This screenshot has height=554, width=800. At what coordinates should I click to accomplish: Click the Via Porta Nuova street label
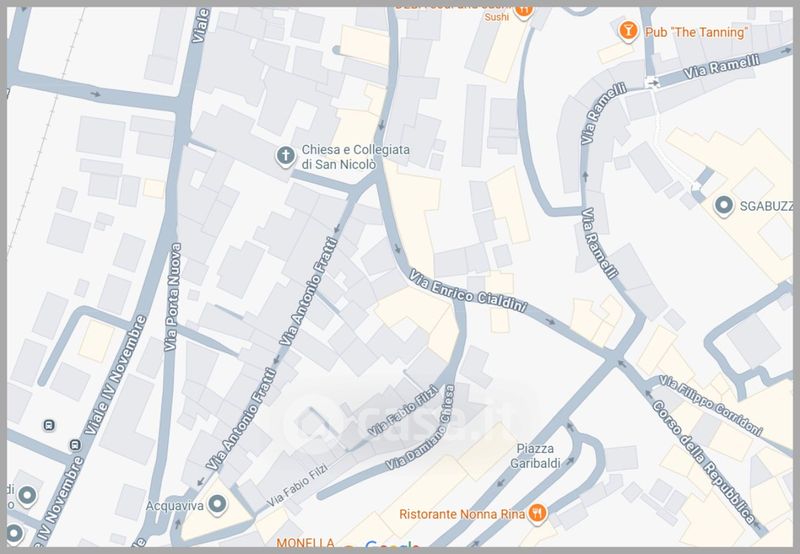pos(171,298)
